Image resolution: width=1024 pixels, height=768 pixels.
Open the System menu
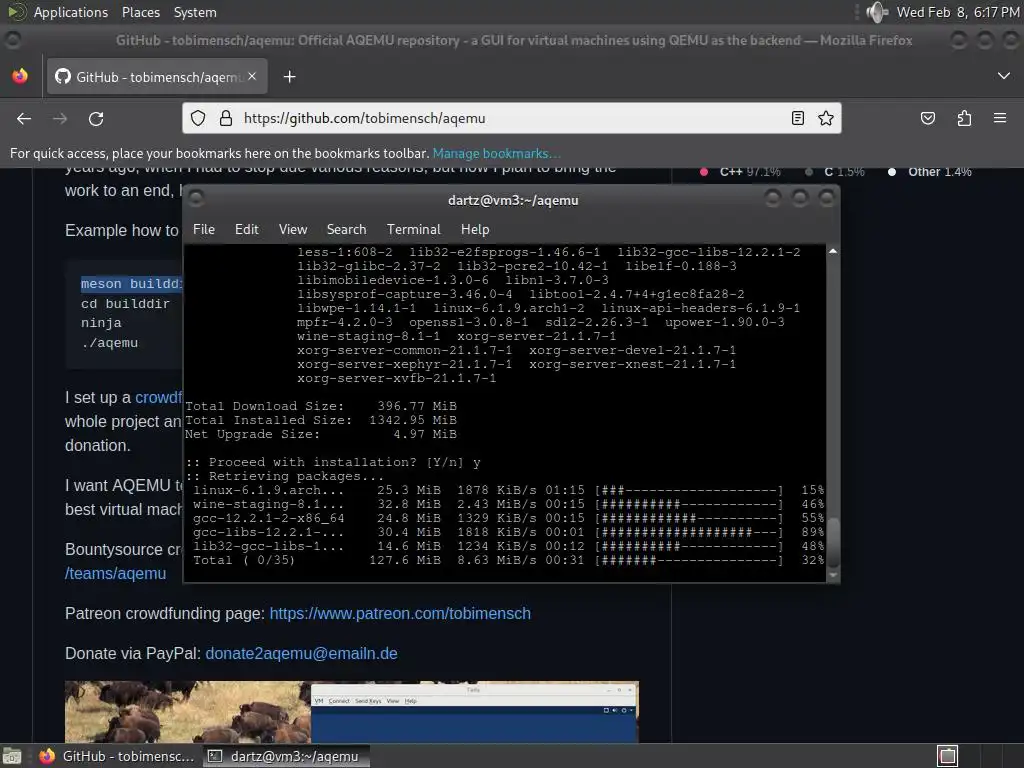(x=195, y=12)
